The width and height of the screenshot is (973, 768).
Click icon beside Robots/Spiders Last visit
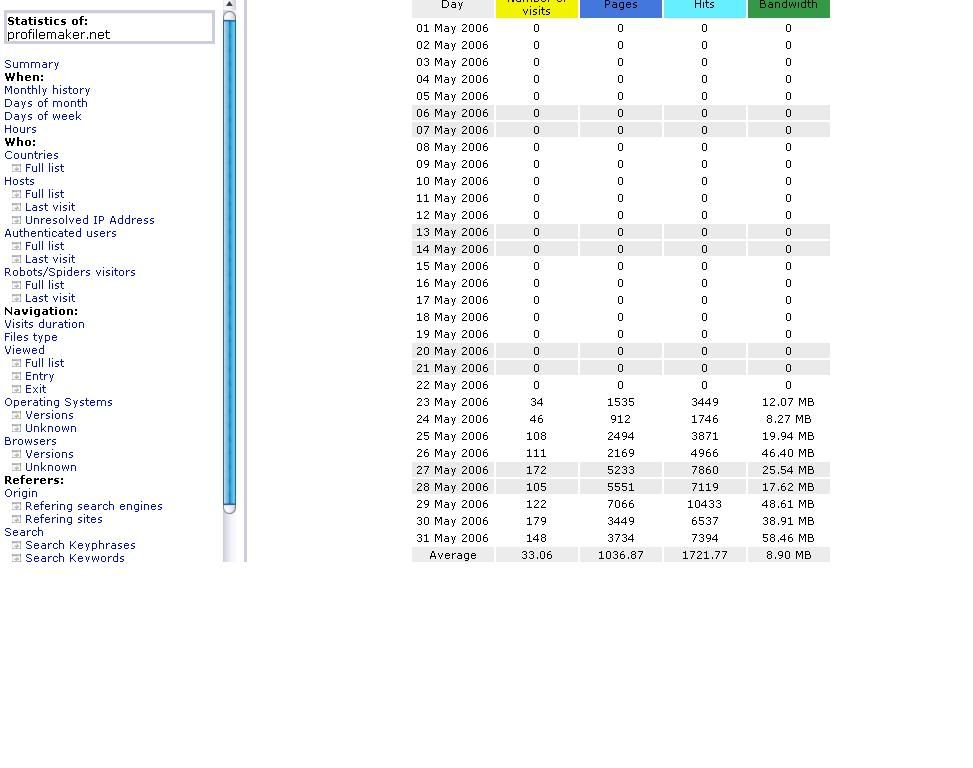click(x=17, y=298)
